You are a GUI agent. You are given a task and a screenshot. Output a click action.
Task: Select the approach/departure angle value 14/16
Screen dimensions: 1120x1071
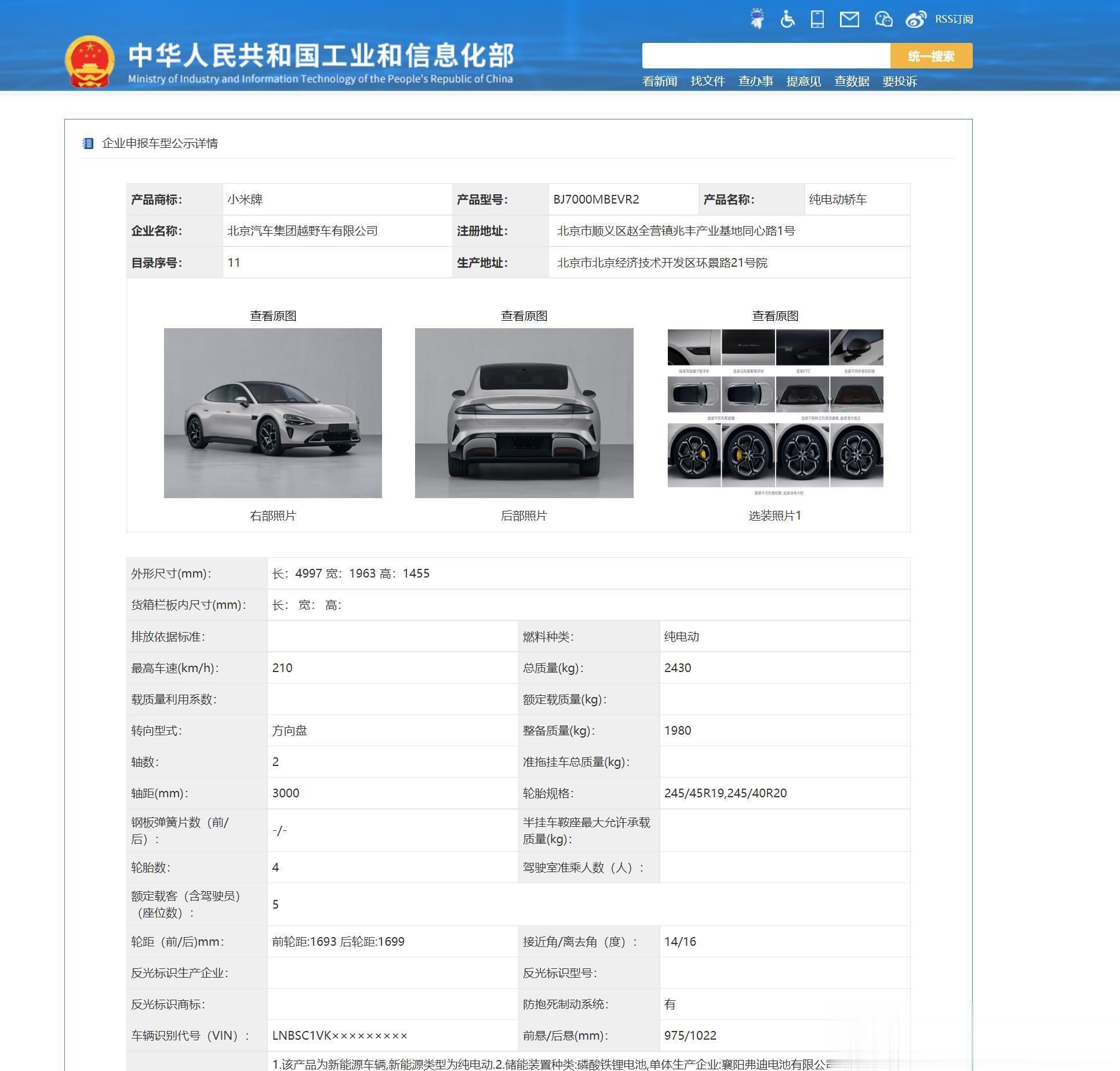click(x=680, y=942)
